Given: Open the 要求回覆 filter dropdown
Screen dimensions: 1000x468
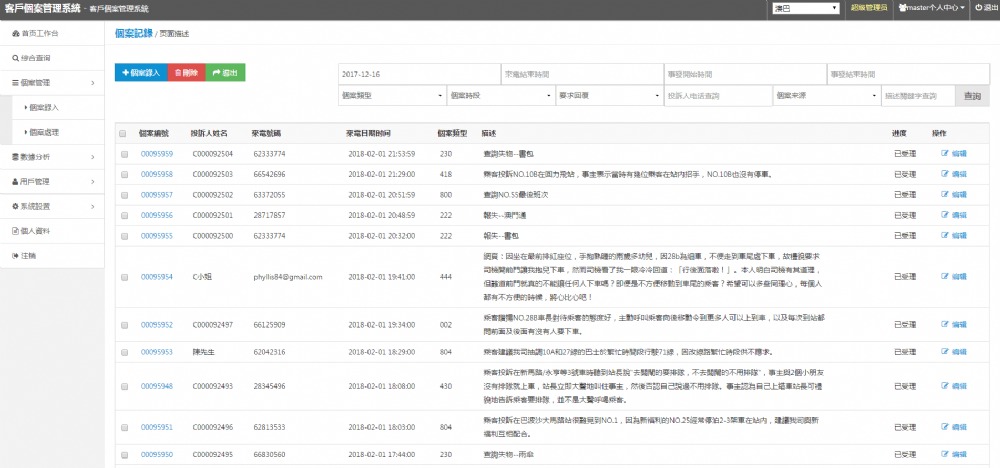Looking at the screenshot, I should (x=610, y=96).
